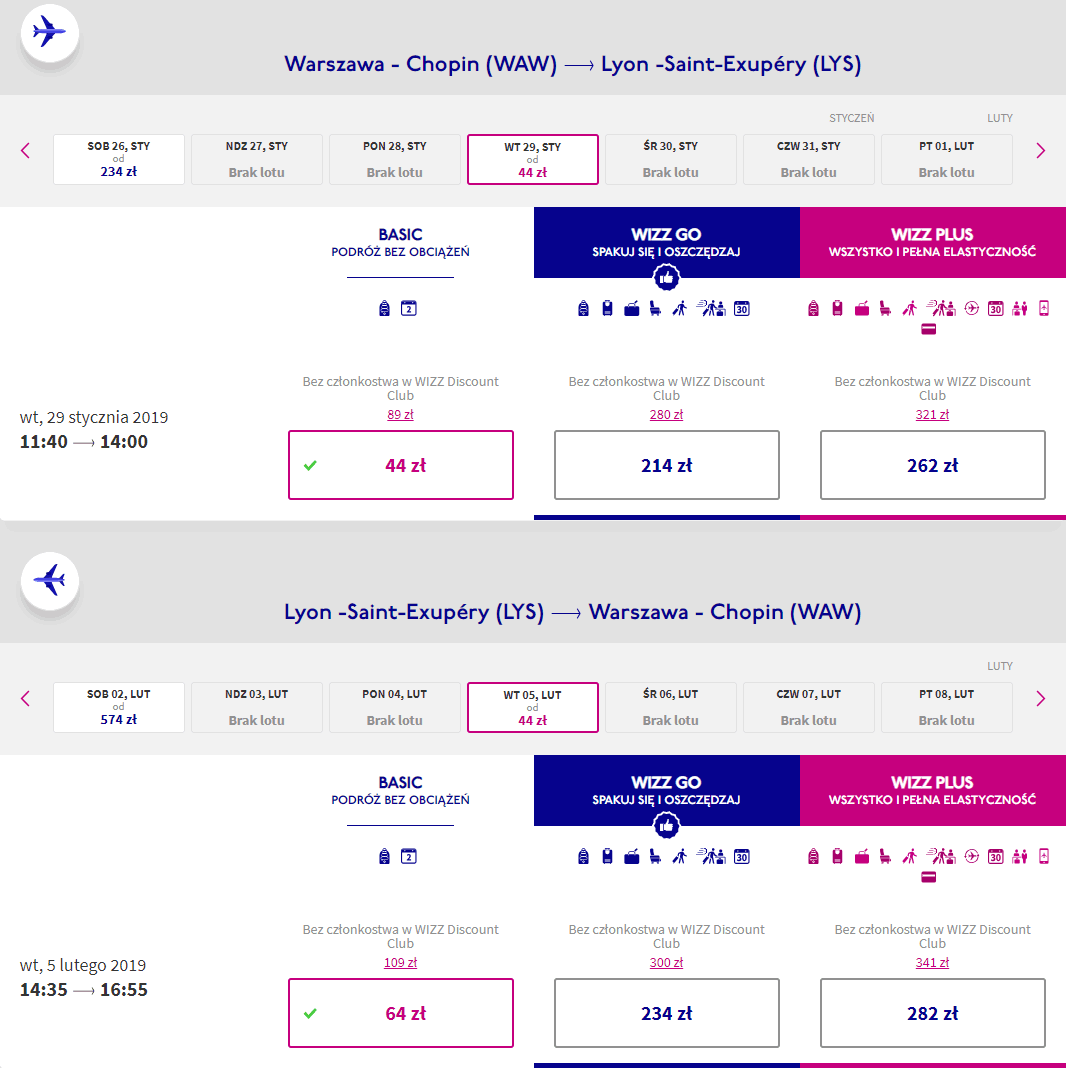This screenshot has width=1066, height=1068.
Task: Select the 262 zł WIZZ PLUS outbound fare
Action: (x=932, y=465)
